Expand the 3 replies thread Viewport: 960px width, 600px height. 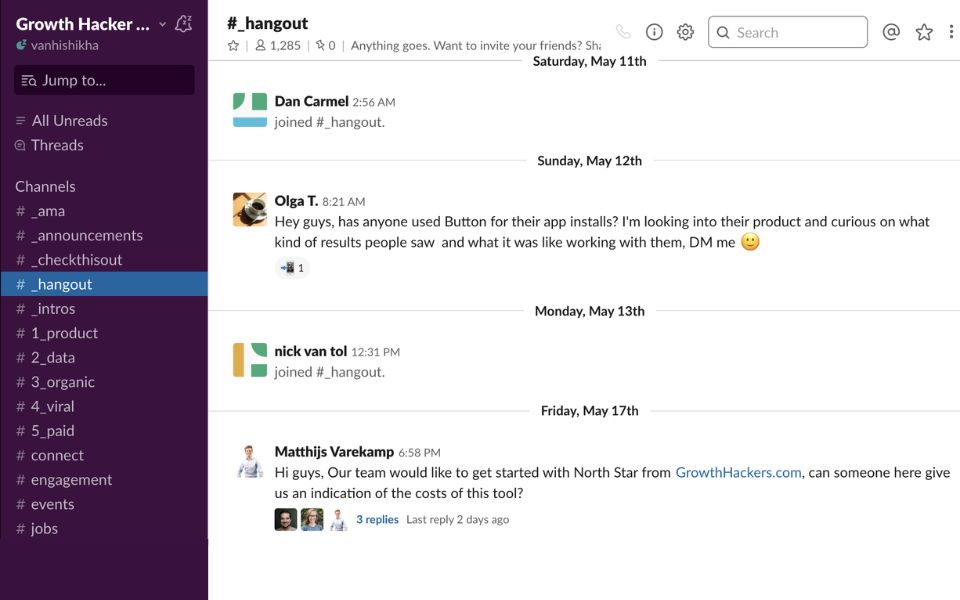pos(377,519)
